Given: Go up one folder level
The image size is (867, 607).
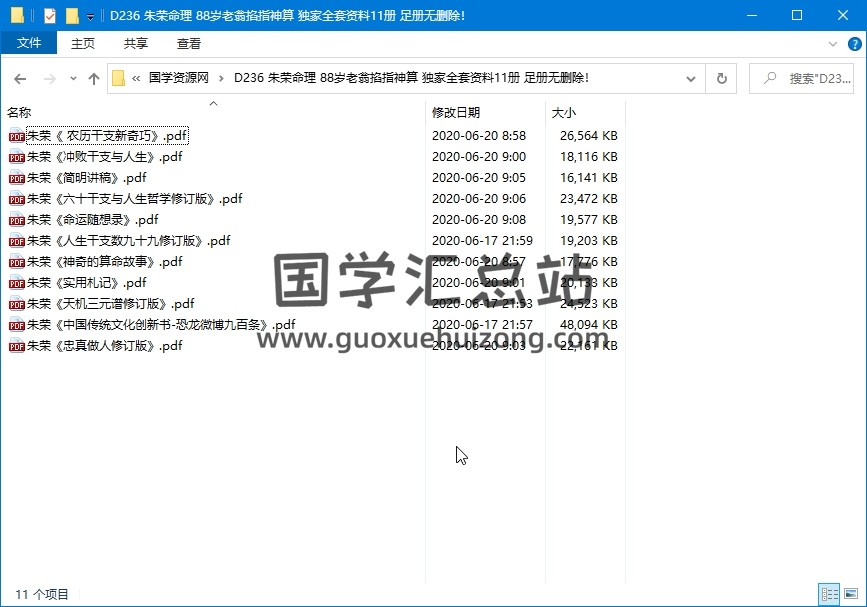Looking at the screenshot, I should (94, 79).
